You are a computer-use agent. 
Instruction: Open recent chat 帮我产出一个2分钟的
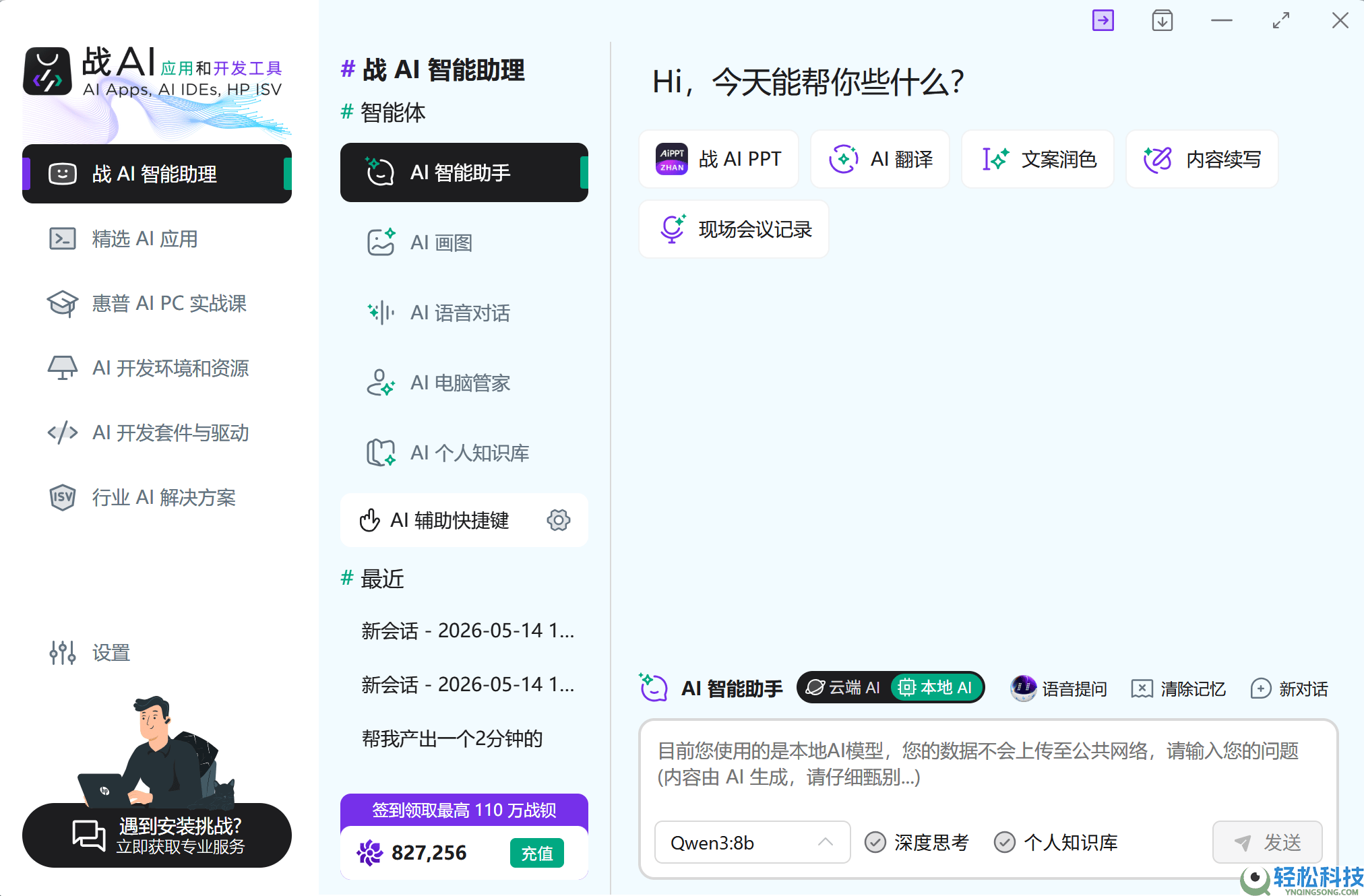point(452,738)
